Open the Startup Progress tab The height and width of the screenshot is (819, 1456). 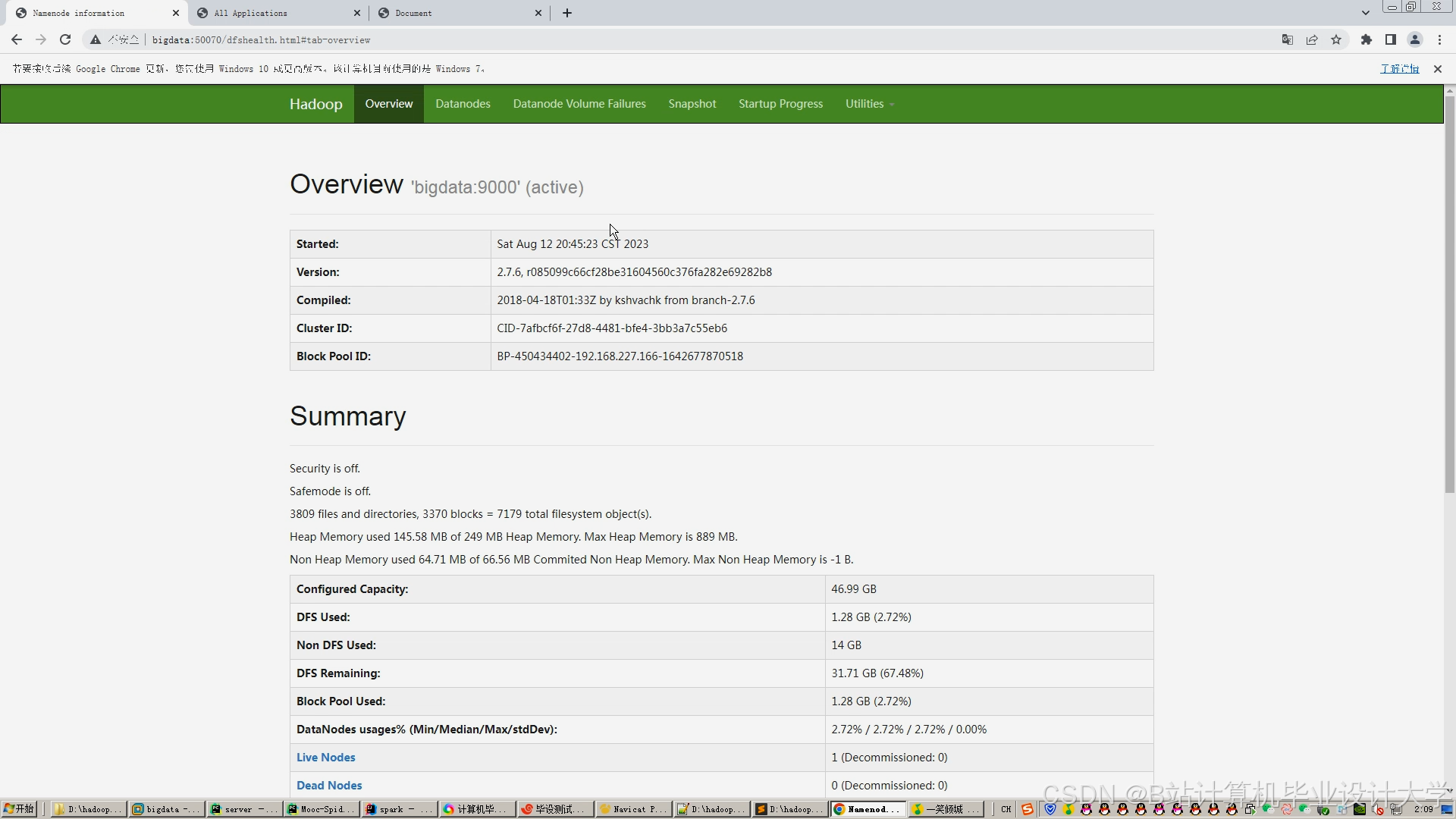(x=780, y=104)
